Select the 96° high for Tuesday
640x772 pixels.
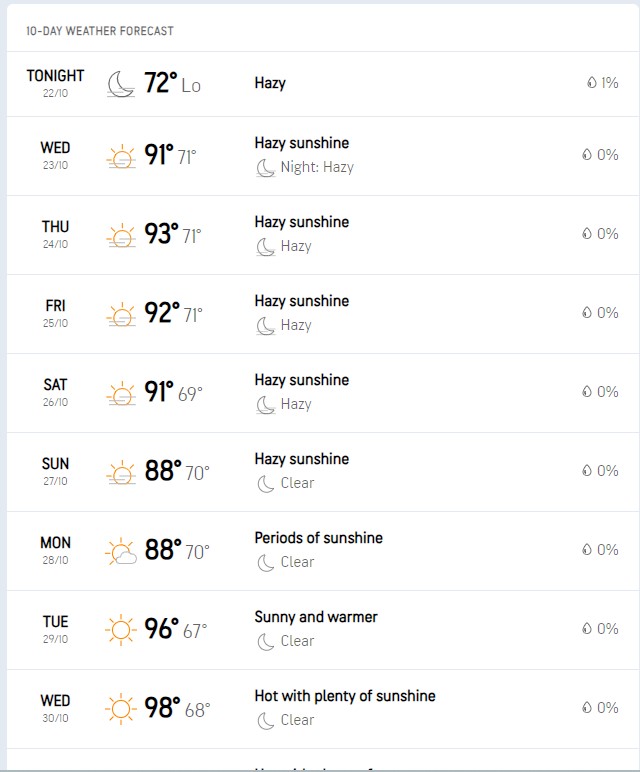pos(161,630)
